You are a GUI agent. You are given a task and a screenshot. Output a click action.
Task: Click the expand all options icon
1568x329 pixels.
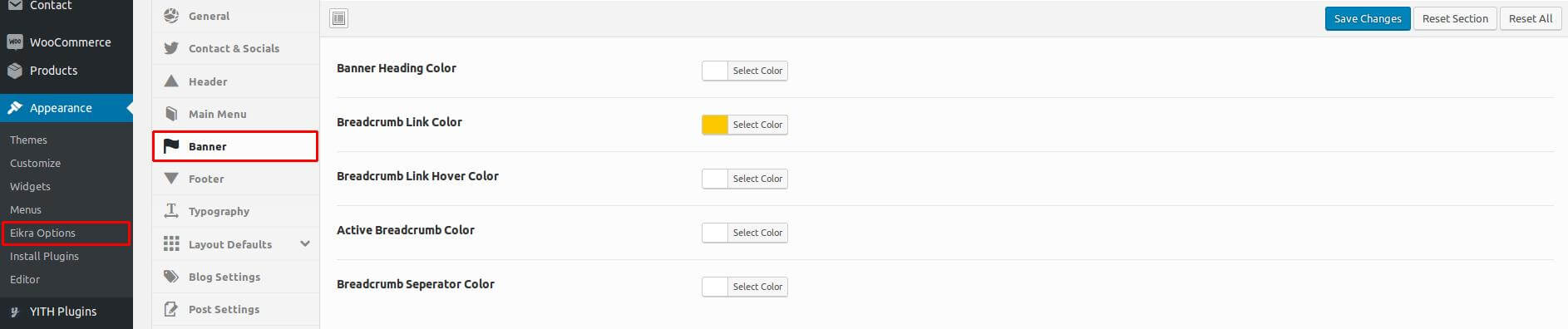tap(339, 18)
